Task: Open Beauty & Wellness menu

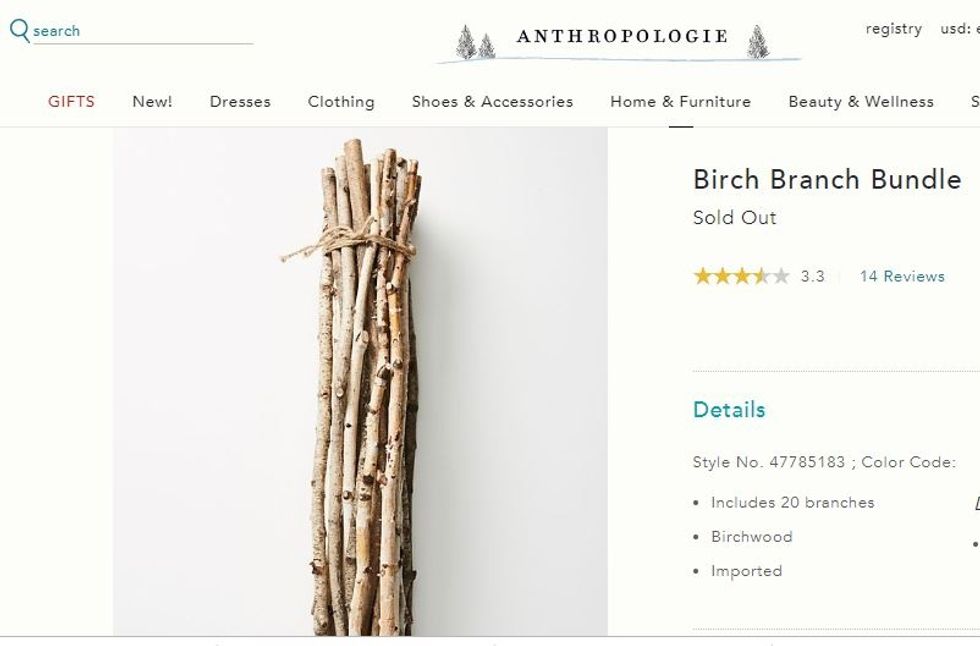Action: tap(860, 101)
